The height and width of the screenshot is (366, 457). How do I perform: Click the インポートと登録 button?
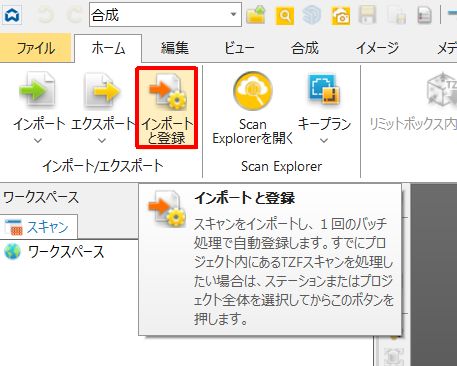167,108
